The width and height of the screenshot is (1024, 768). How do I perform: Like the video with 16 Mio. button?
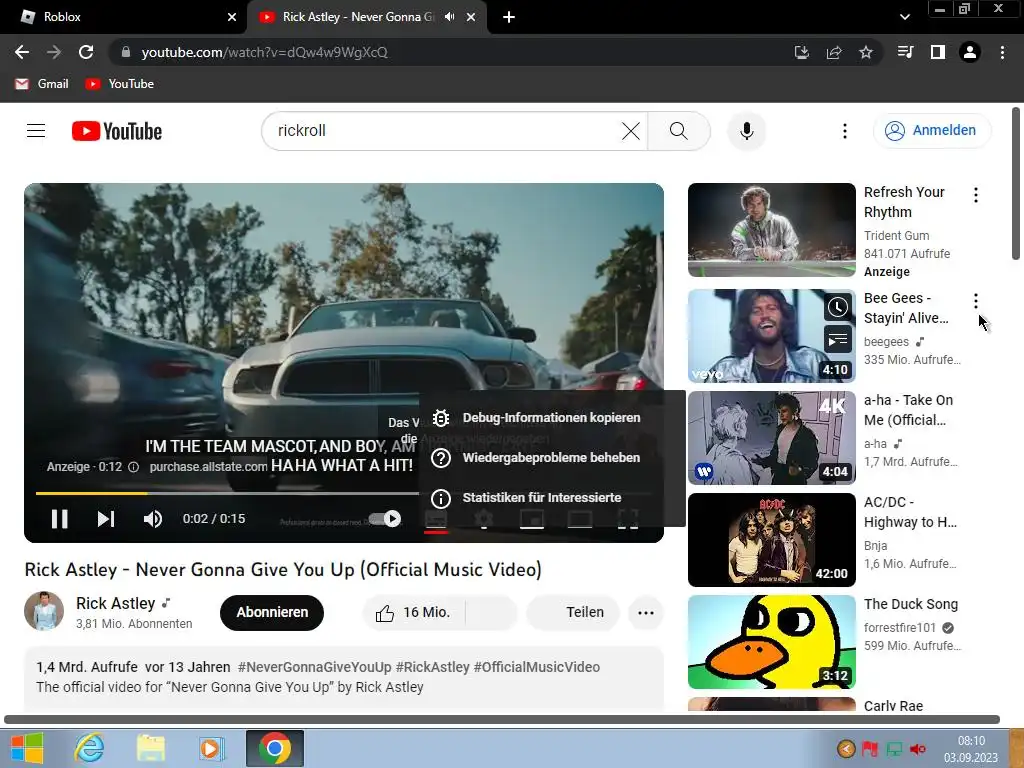coord(414,613)
